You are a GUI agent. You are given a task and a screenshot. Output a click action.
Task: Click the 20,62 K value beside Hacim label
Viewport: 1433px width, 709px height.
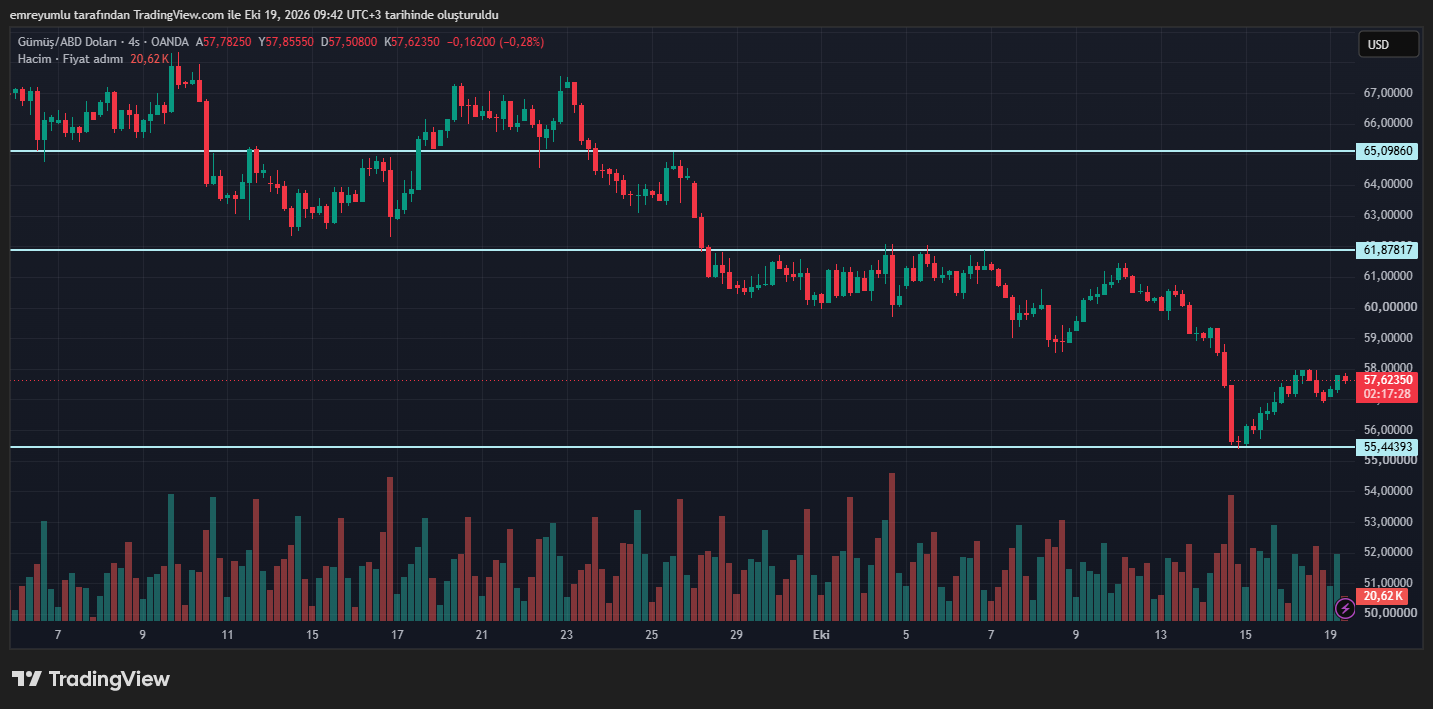coord(150,59)
